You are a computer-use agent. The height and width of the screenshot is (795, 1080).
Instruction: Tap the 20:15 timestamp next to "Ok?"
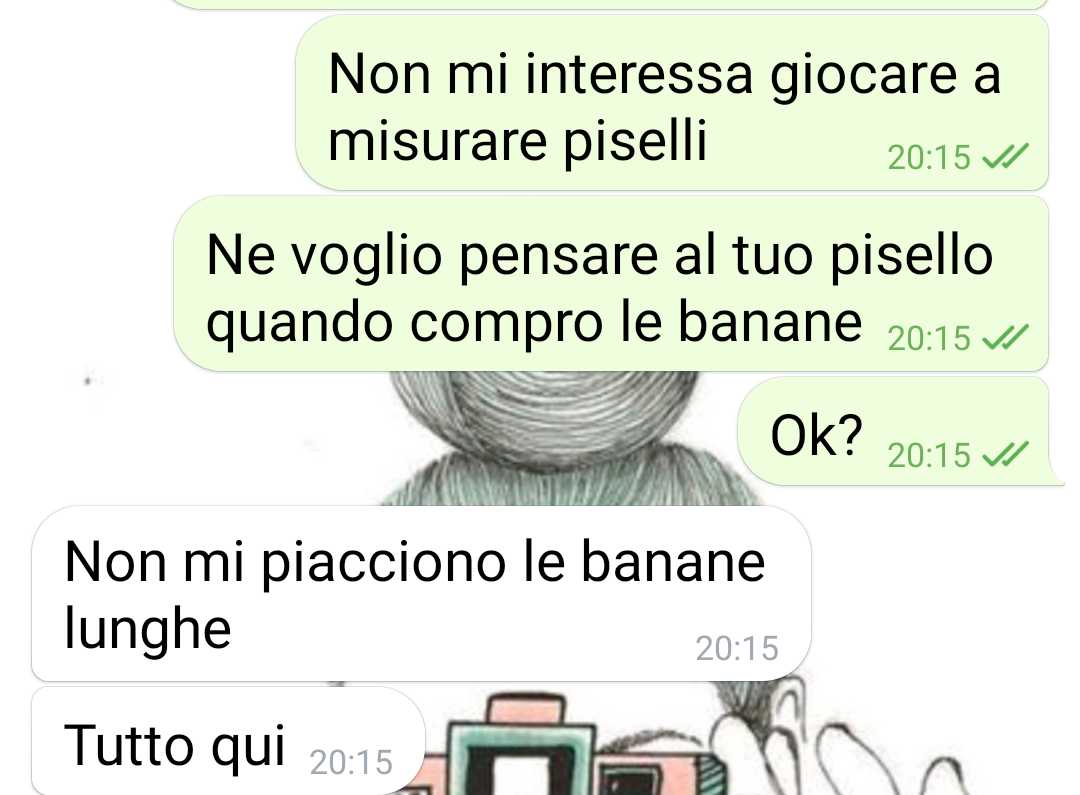point(928,455)
